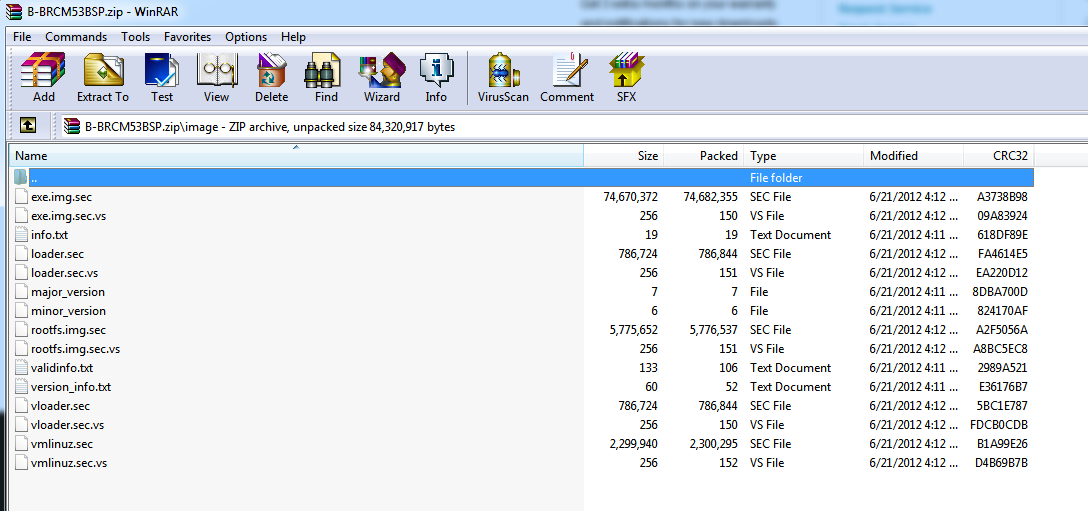The height and width of the screenshot is (511, 1088).
Task: Click the Add toolbar icon
Action: click(43, 77)
